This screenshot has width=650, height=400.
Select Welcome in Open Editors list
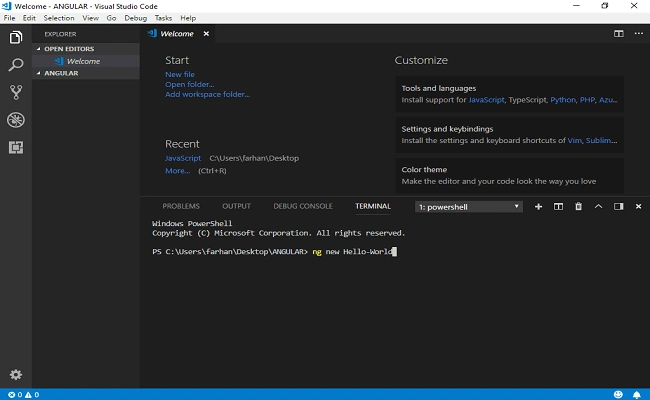pos(85,61)
